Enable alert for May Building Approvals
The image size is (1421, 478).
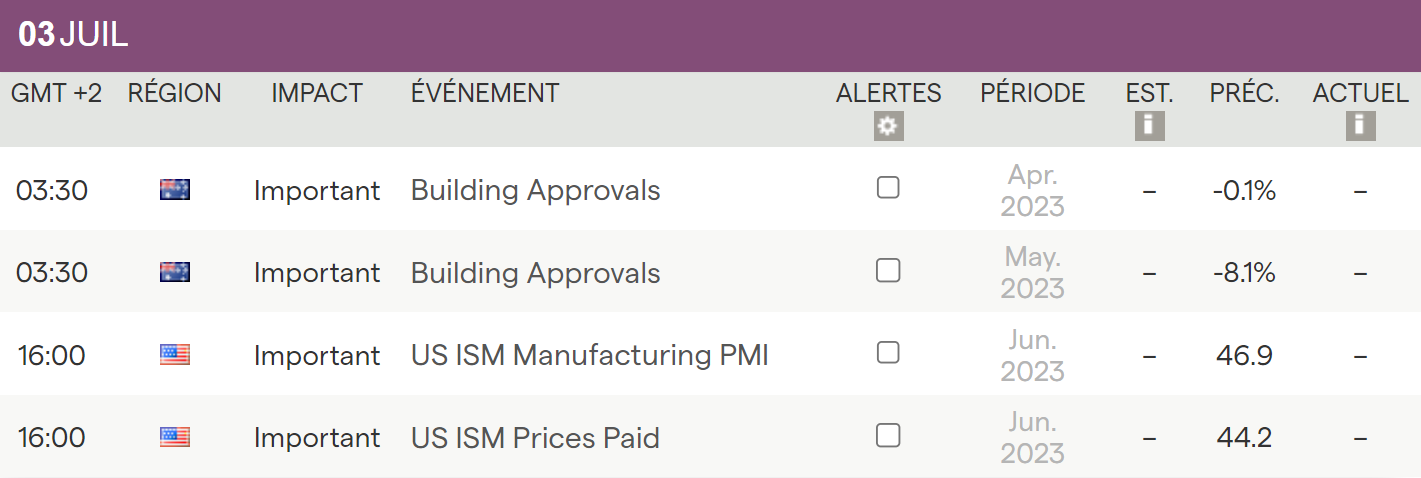tap(888, 270)
